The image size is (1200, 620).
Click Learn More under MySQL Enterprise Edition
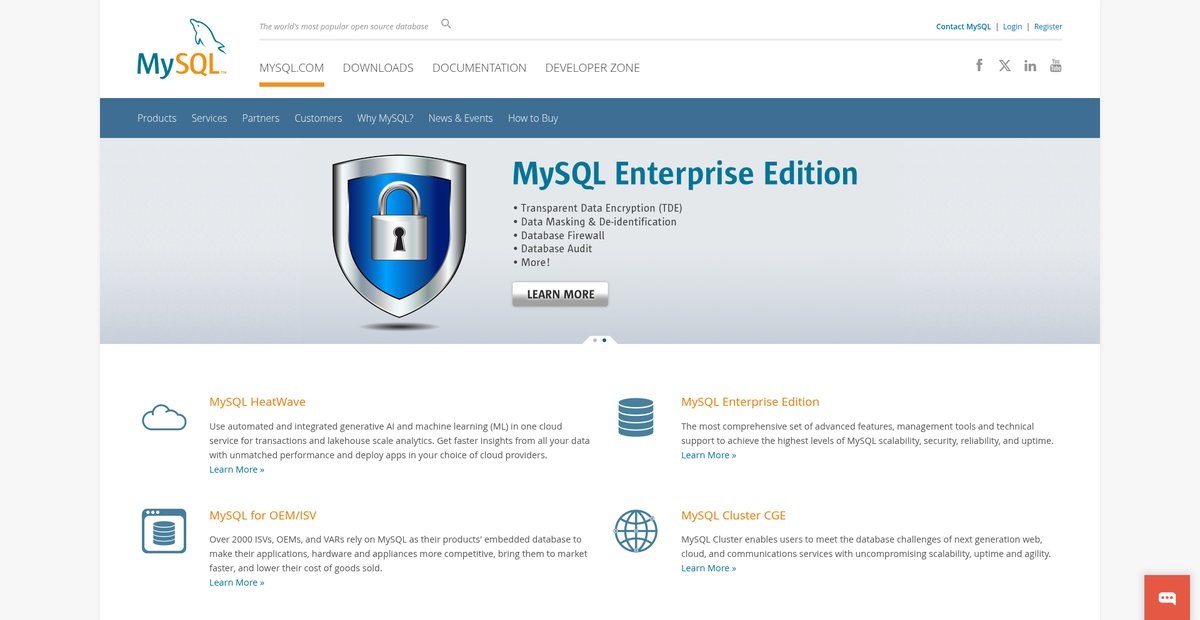[708, 455]
